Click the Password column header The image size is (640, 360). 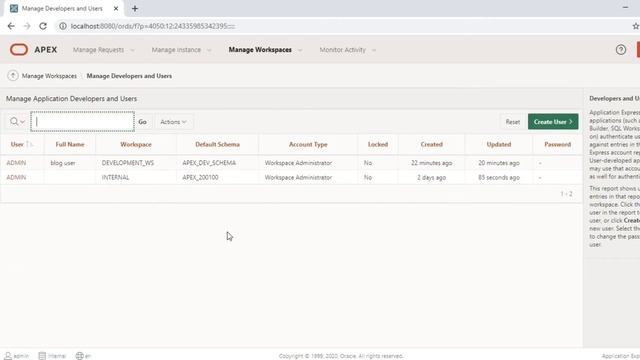[x=558, y=144]
